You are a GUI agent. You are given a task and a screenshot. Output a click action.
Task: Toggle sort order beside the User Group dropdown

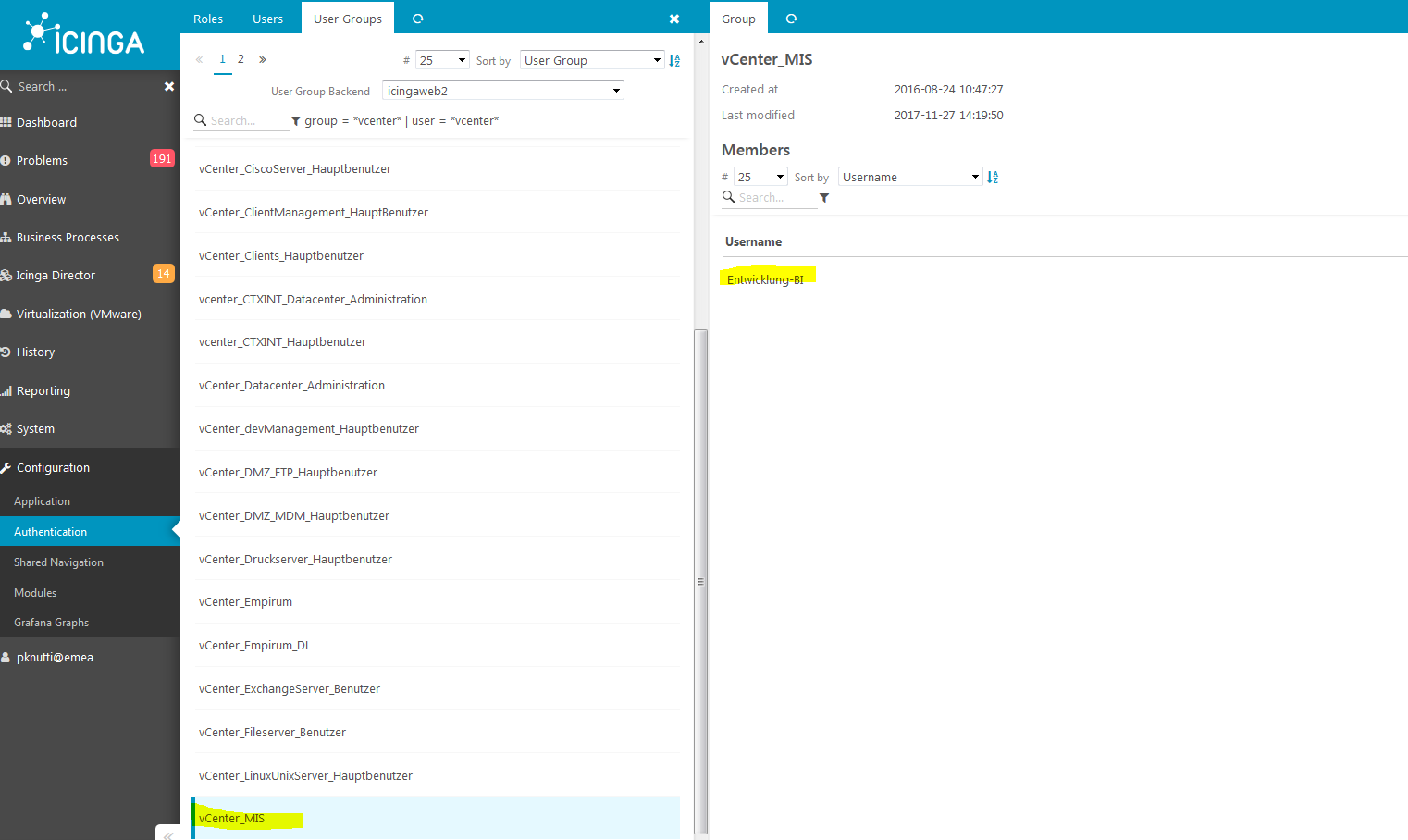click(674, 59)
